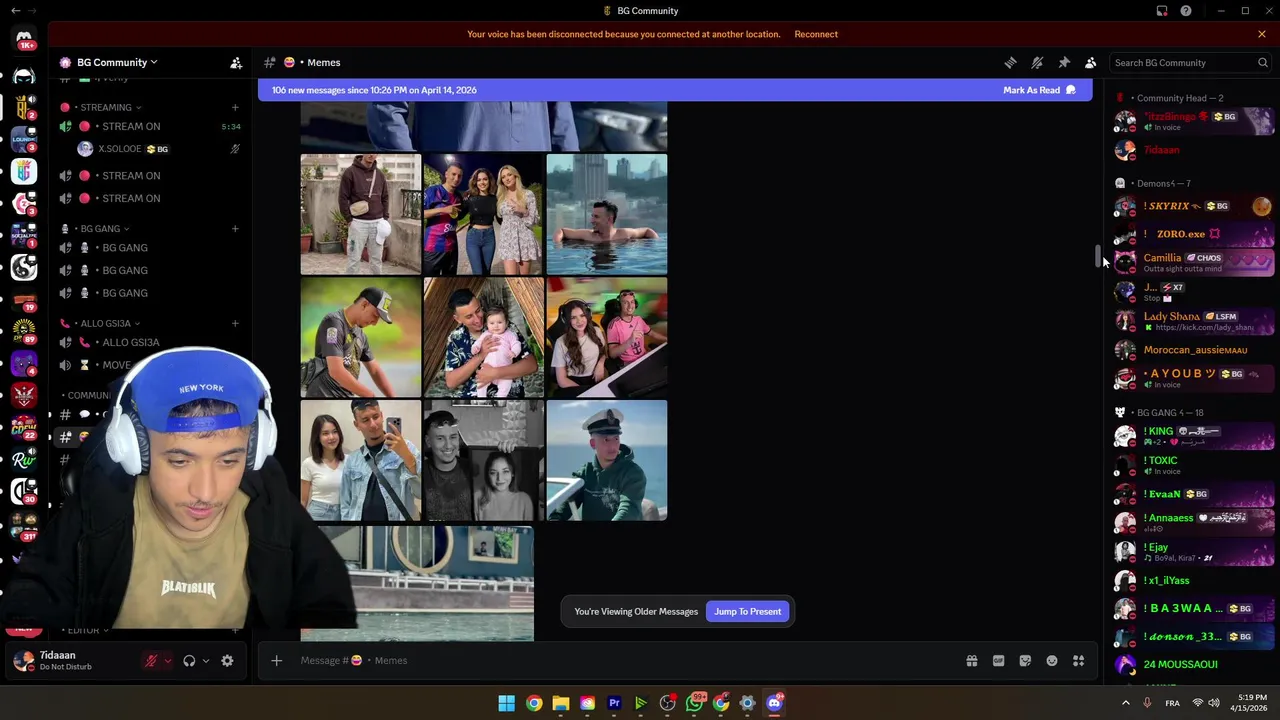Open the Apps launcher icon in message bar
This screenshot has height=720, width=1280.
coord(1078,661)
